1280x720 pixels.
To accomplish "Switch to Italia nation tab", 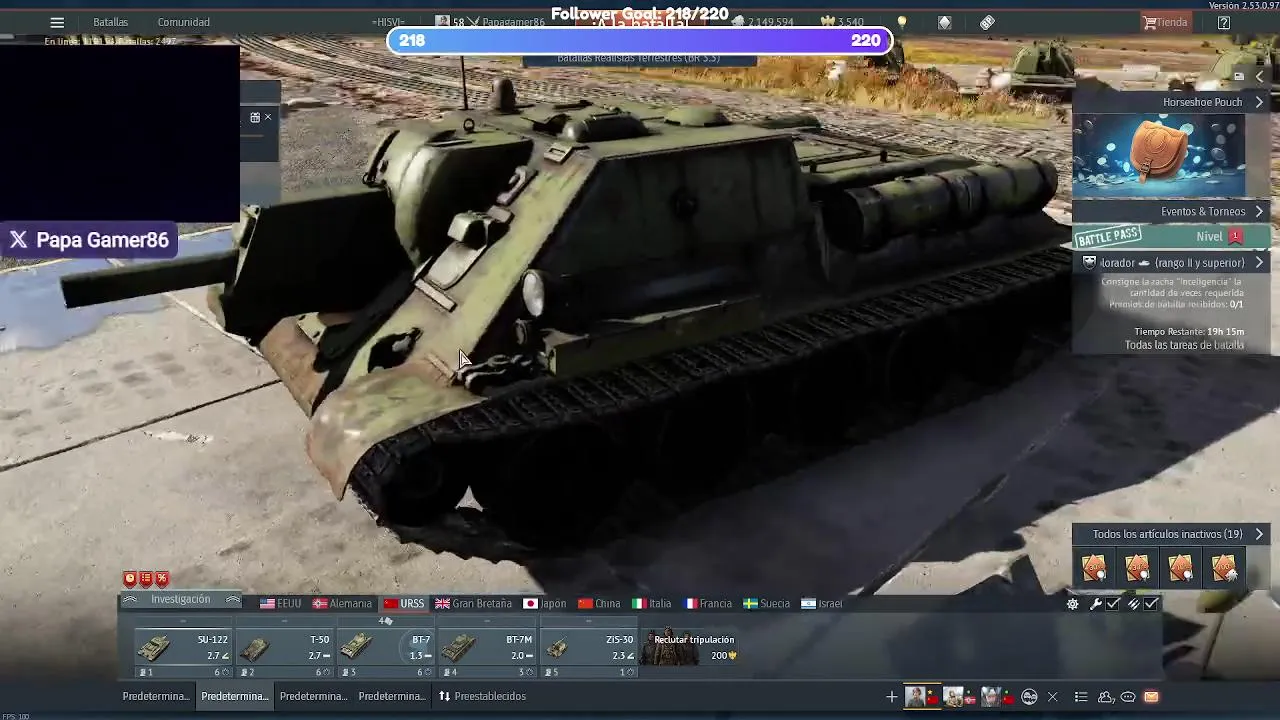I will 652,604.
